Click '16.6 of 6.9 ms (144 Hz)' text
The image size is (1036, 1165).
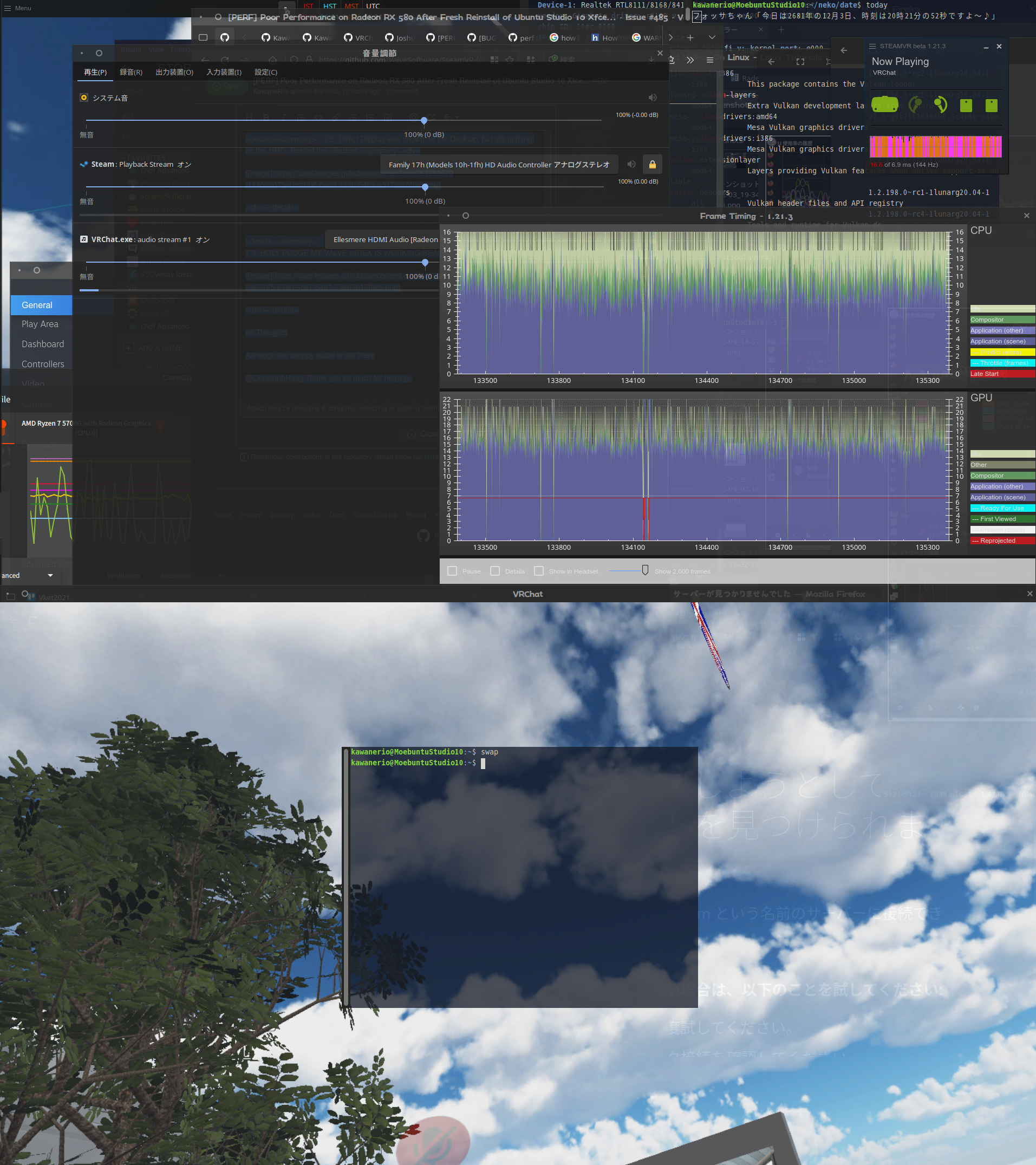point(904,165)
